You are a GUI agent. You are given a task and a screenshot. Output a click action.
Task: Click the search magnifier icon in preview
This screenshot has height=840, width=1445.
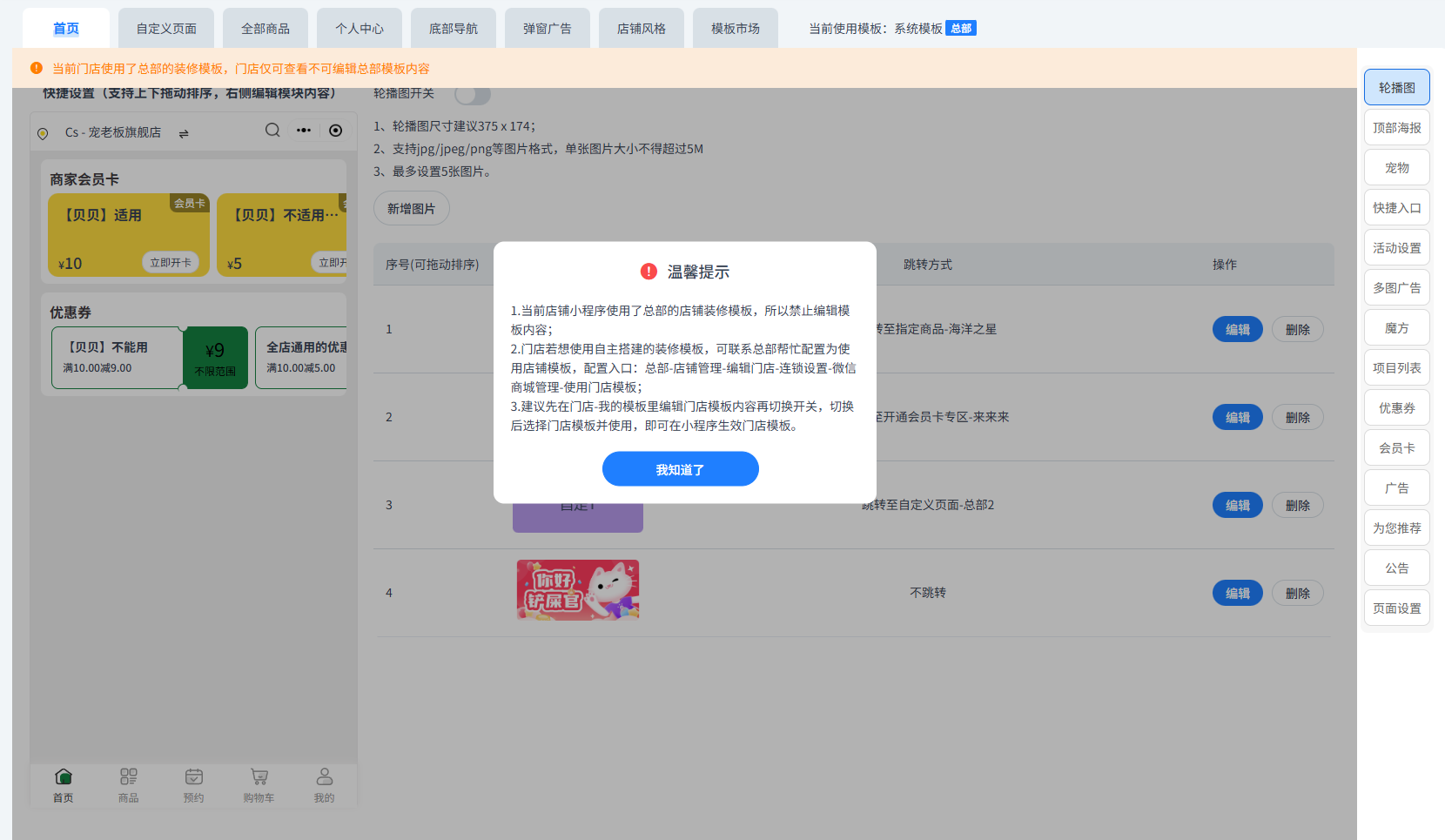[272, 131]
